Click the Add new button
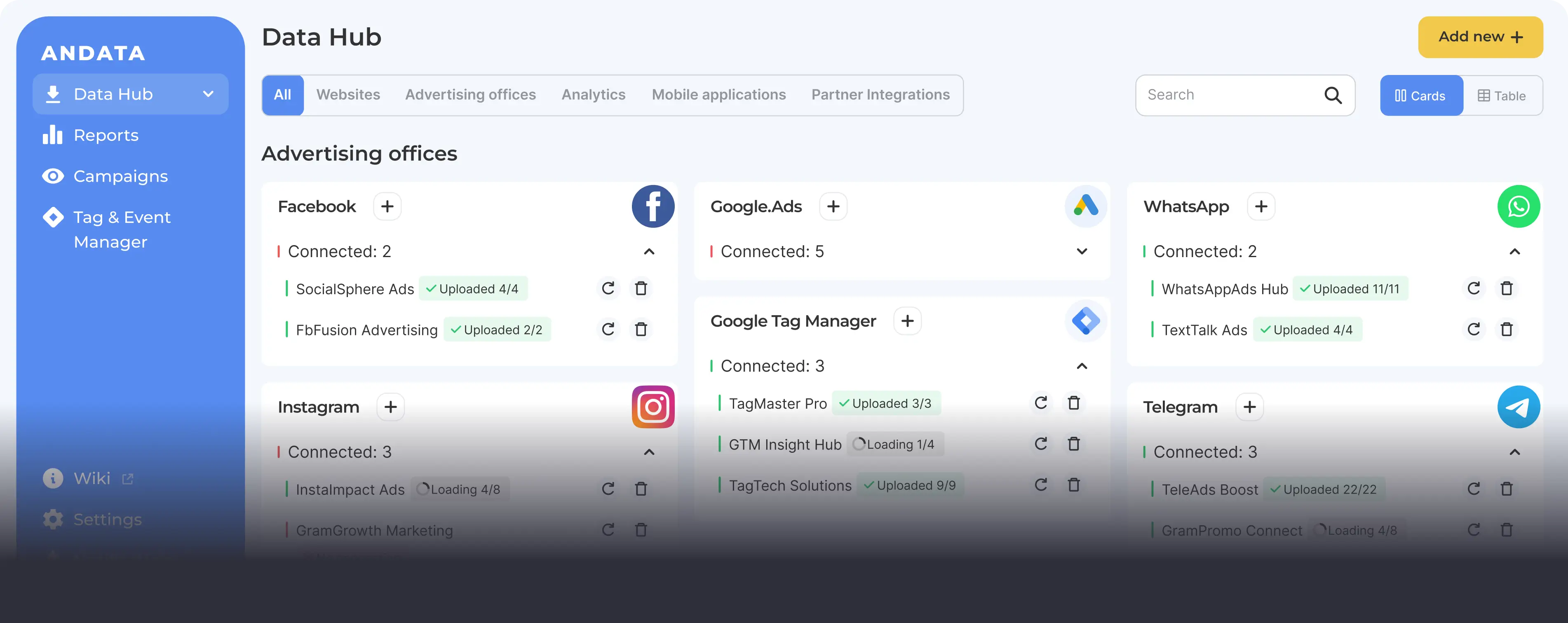This screenshot has width=1568, height=623. coord(1480,37)
